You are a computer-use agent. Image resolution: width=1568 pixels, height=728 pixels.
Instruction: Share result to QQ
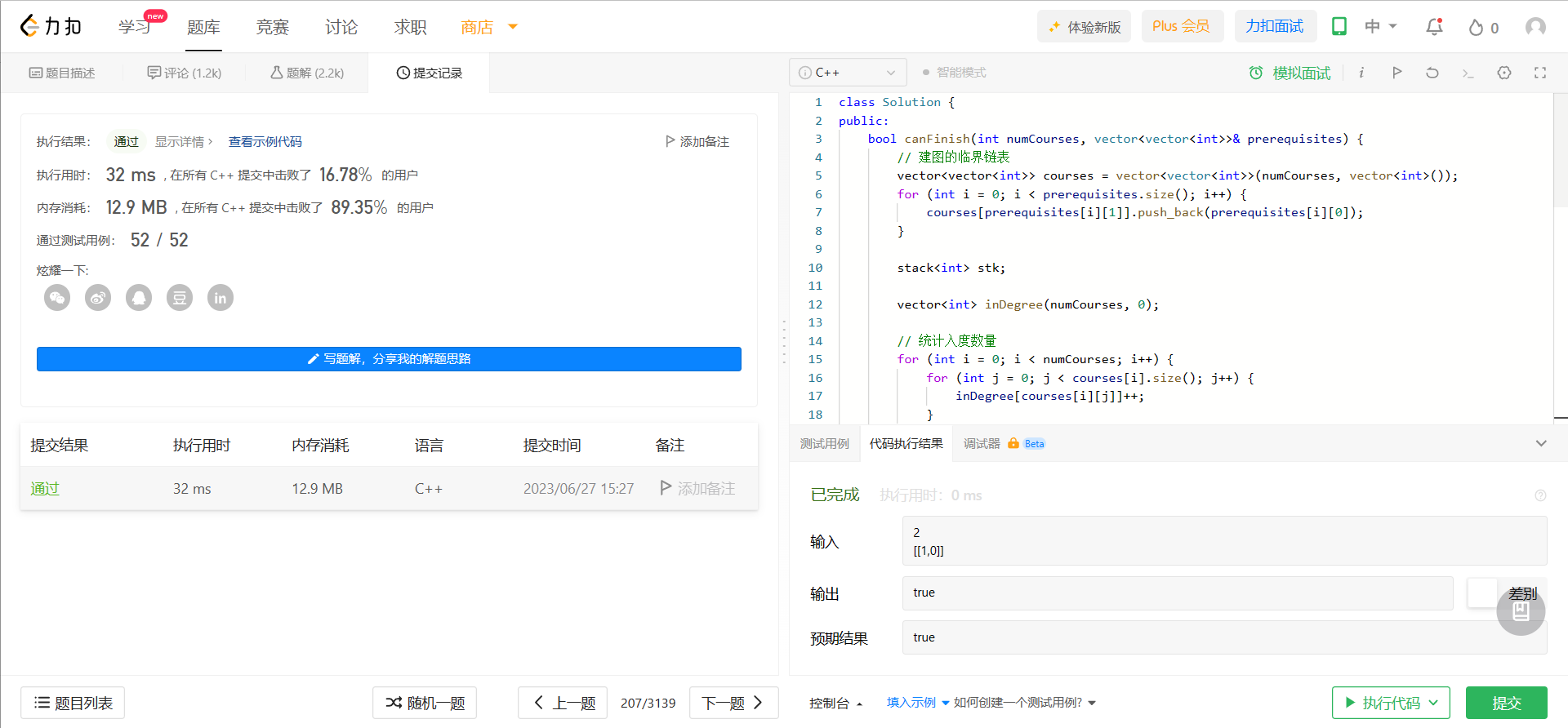(x=139, y=298)
